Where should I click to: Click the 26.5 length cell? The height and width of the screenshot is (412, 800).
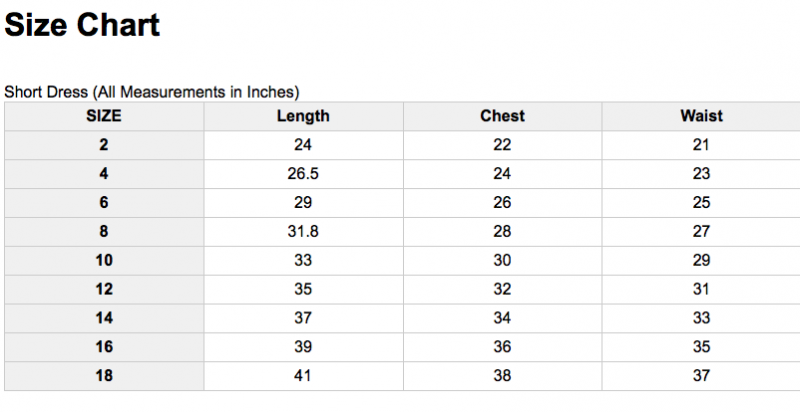pos(303,174)
